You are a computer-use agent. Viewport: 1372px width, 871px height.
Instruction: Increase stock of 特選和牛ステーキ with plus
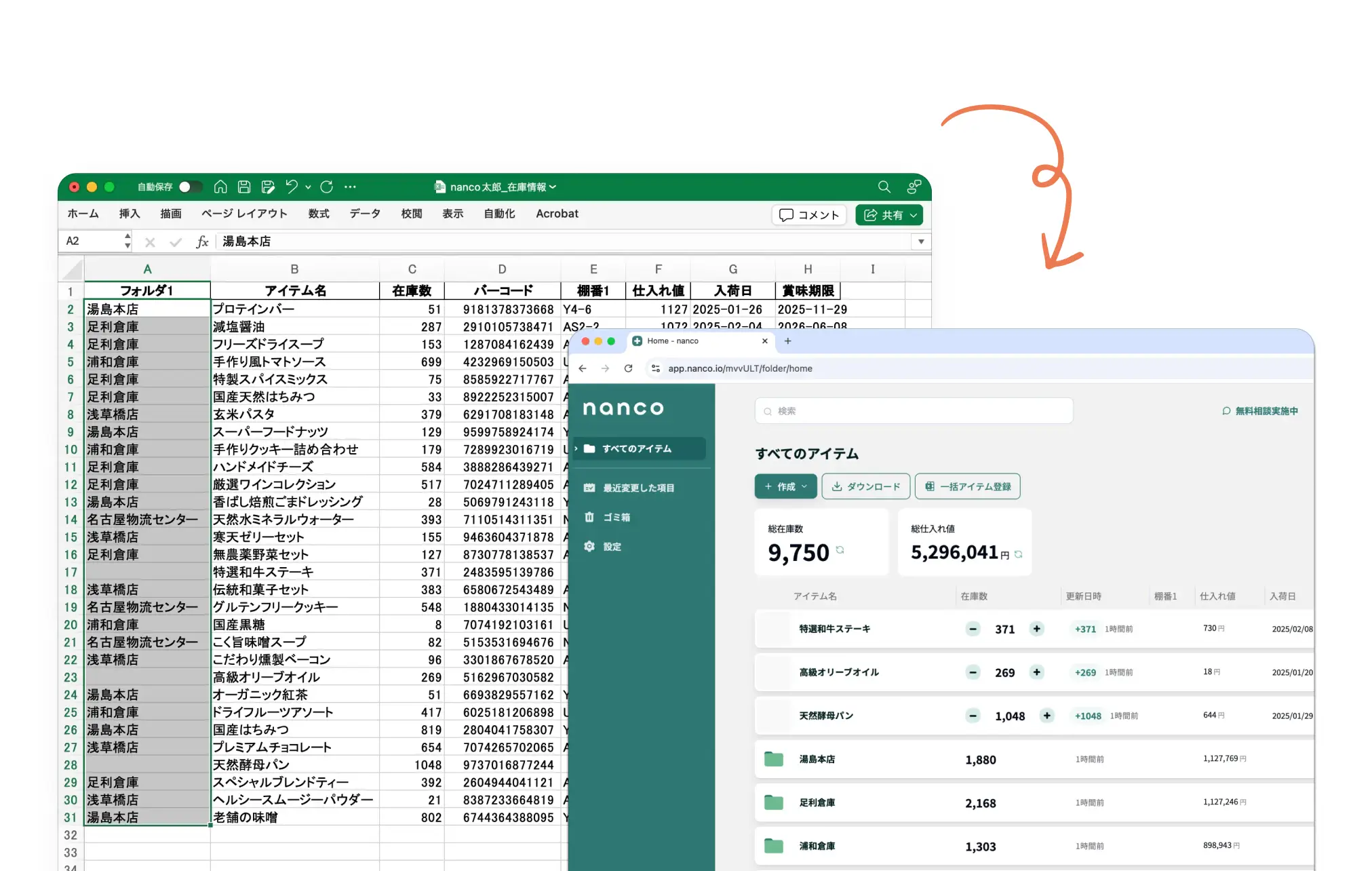point(1036,629)
